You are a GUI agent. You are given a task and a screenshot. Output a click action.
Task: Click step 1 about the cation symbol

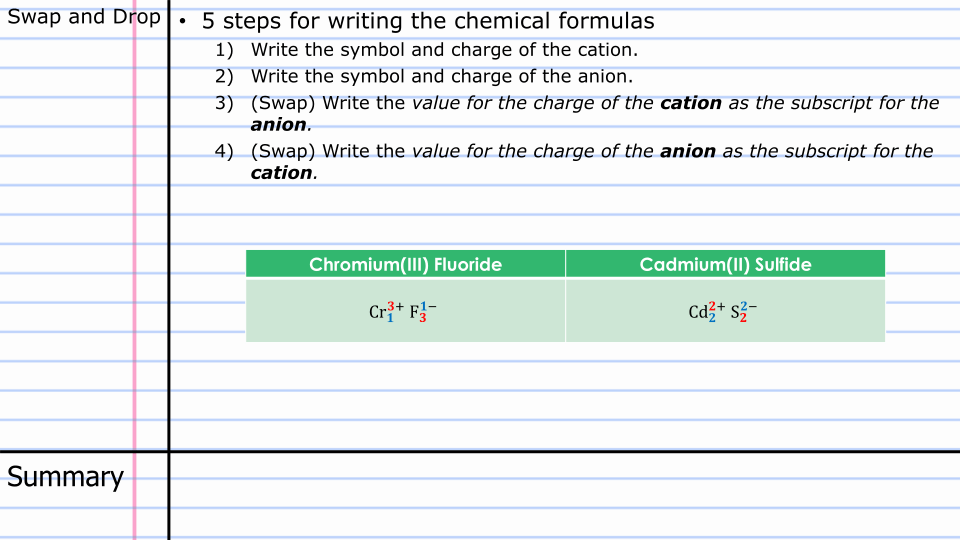point(443,50)
